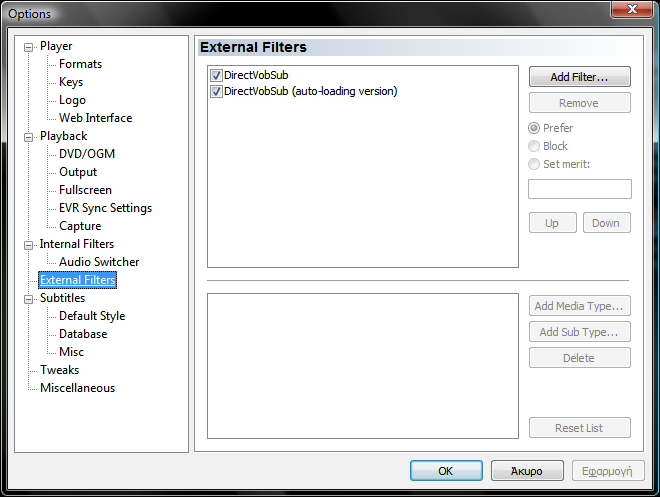Open the Default Style subtitles page
The width and height of the screenshot is (660, 497).
(x=92, y=316)
